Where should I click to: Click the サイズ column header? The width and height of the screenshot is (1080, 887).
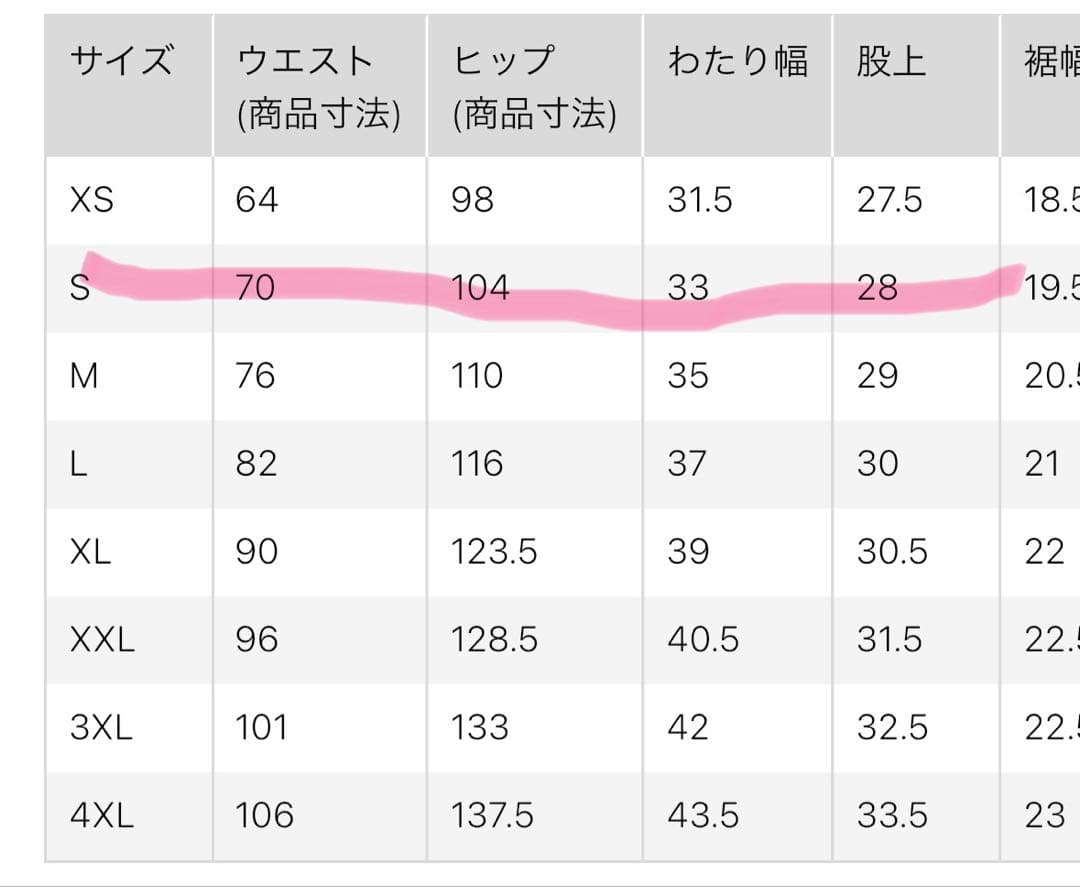(121, 61)
